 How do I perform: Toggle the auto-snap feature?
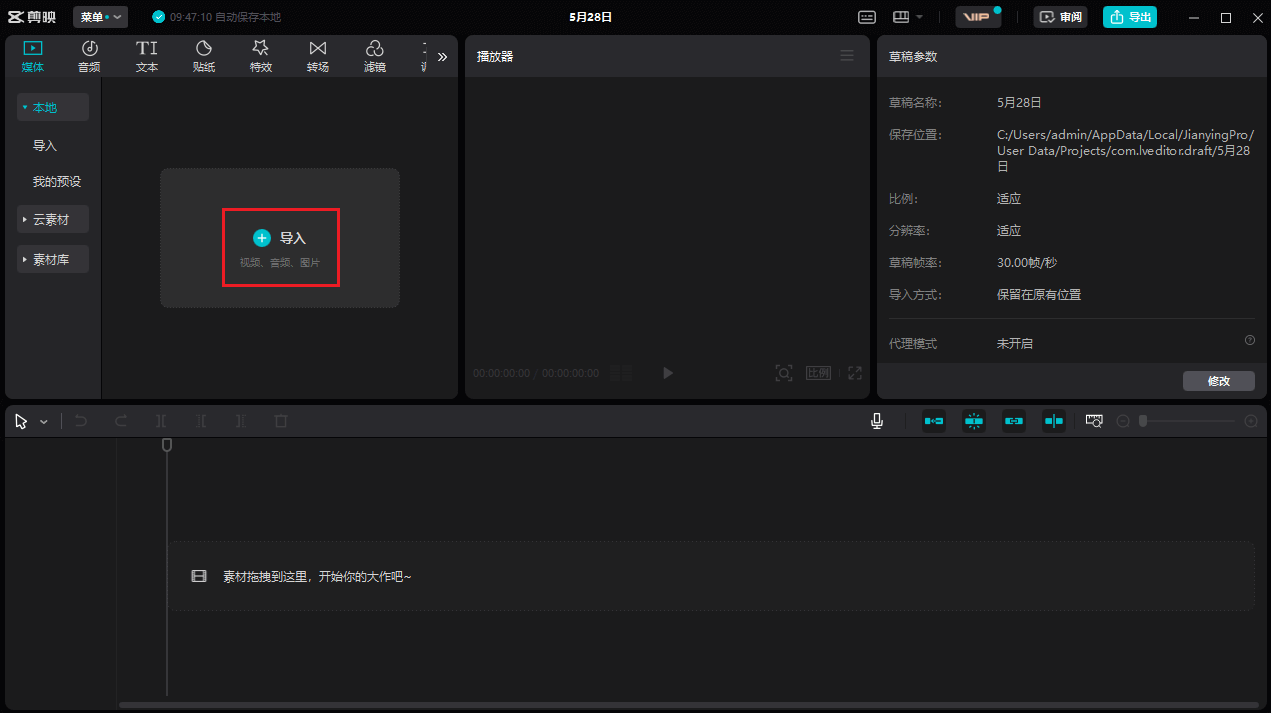973,420
